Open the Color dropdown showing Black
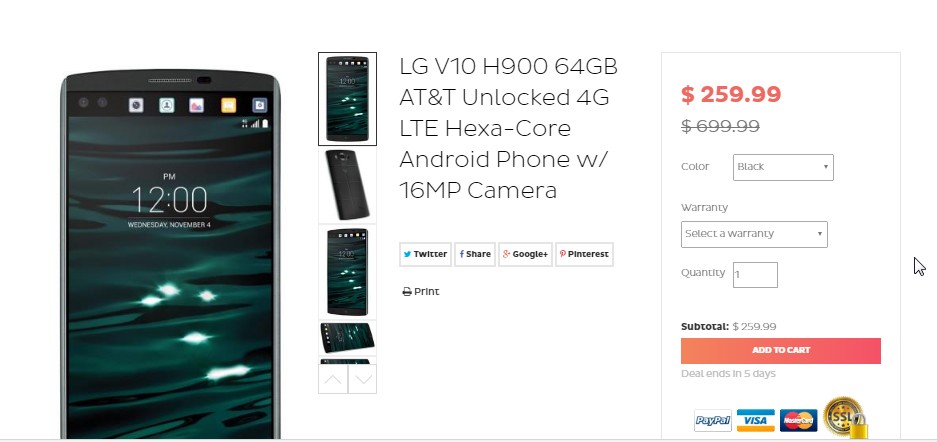Screen dimensions: 937x442 pyautogui.click(x=783, y=167)
